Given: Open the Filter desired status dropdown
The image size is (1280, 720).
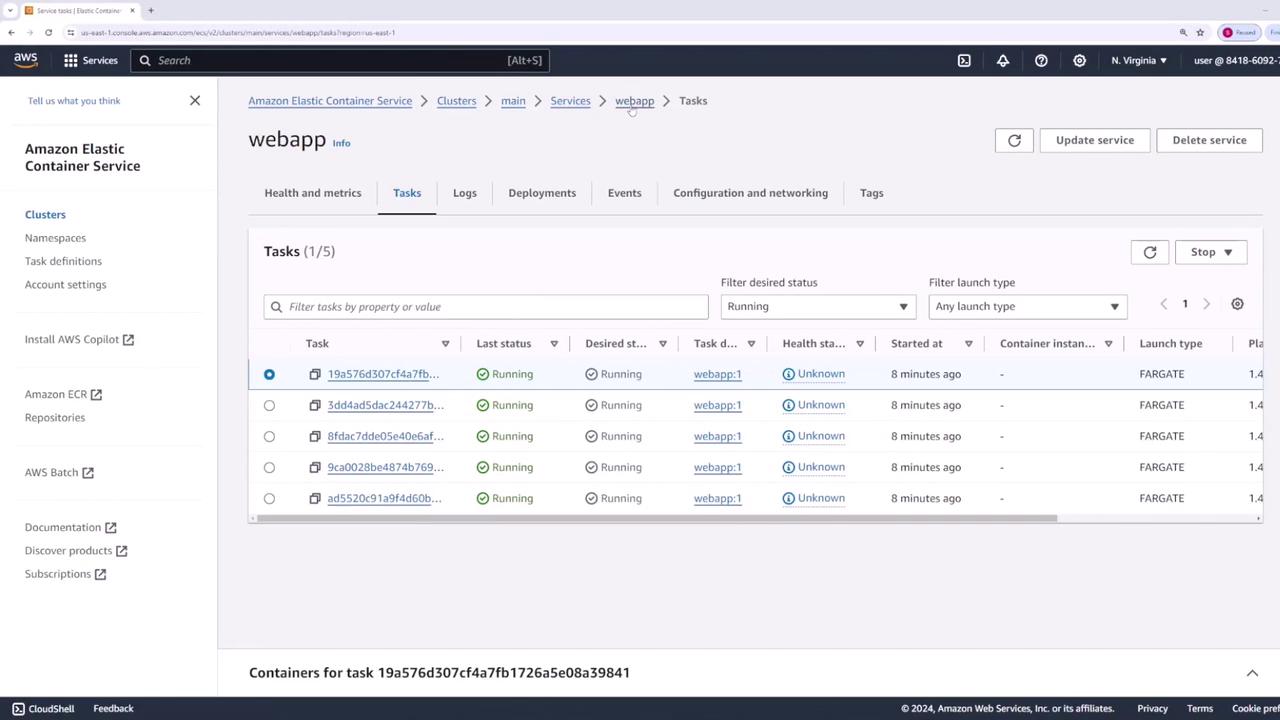Looking at the screenshot, I should coord(817,306).
